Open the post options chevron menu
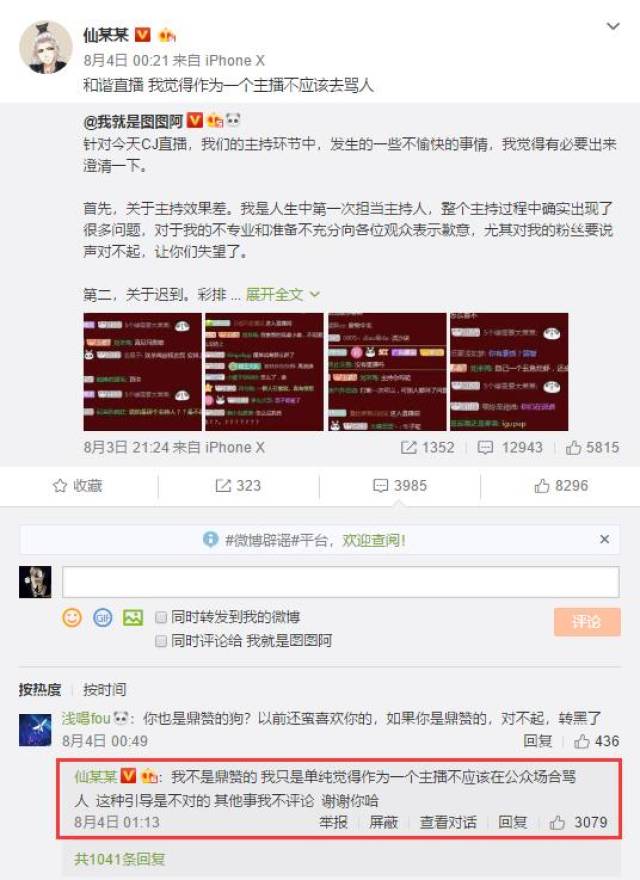The height and width of the screenshot is (880, 640). point(613,26)
